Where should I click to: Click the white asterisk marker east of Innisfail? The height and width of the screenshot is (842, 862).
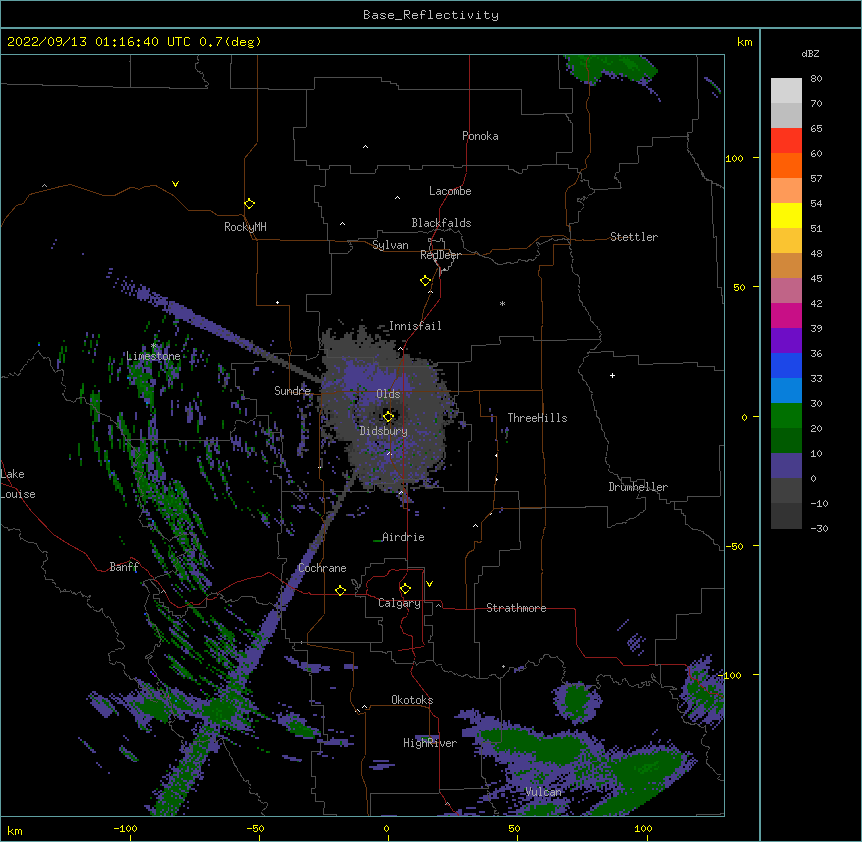(x=502, y=303)
